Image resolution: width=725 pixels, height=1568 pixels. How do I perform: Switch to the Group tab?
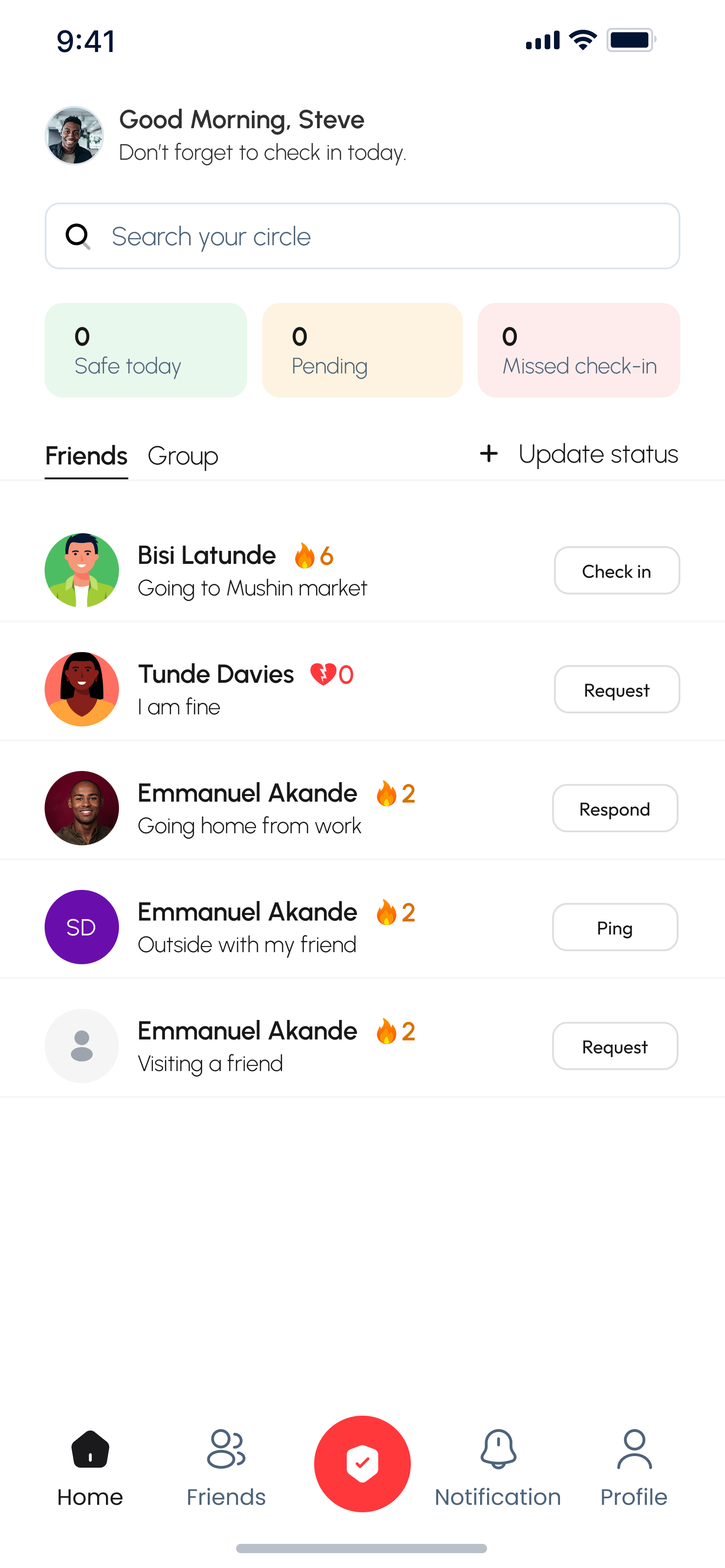point(183,456)
